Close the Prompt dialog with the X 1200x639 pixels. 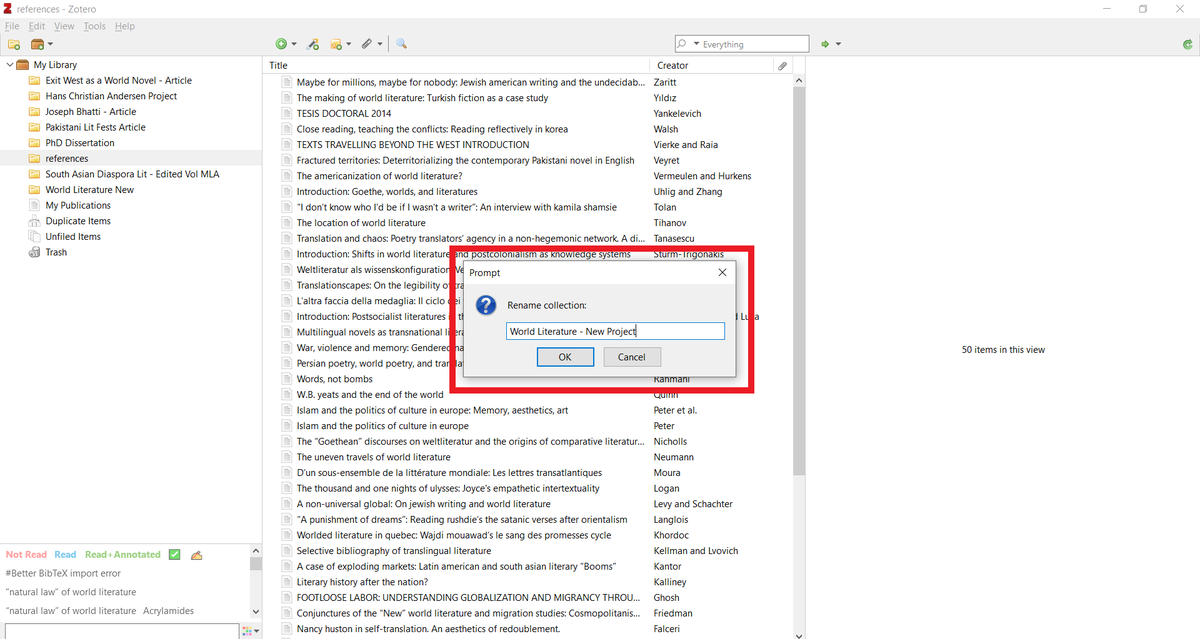pos(722,272)
